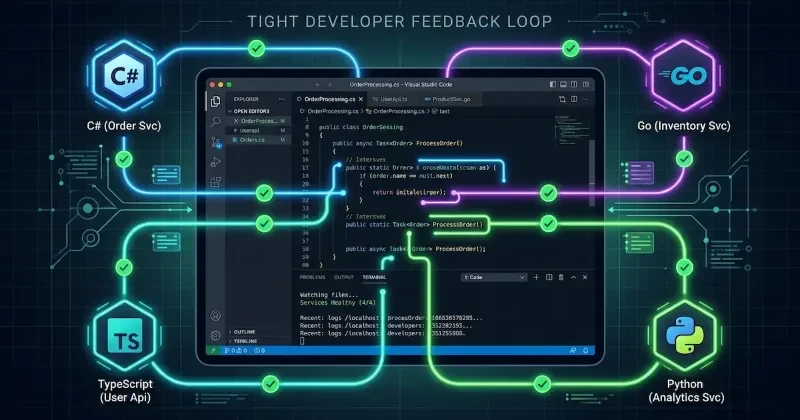The width and height of the screenshot is (800, 420).
Task: Switch to the UserApi.ts tab
Action: coord(390,99)
